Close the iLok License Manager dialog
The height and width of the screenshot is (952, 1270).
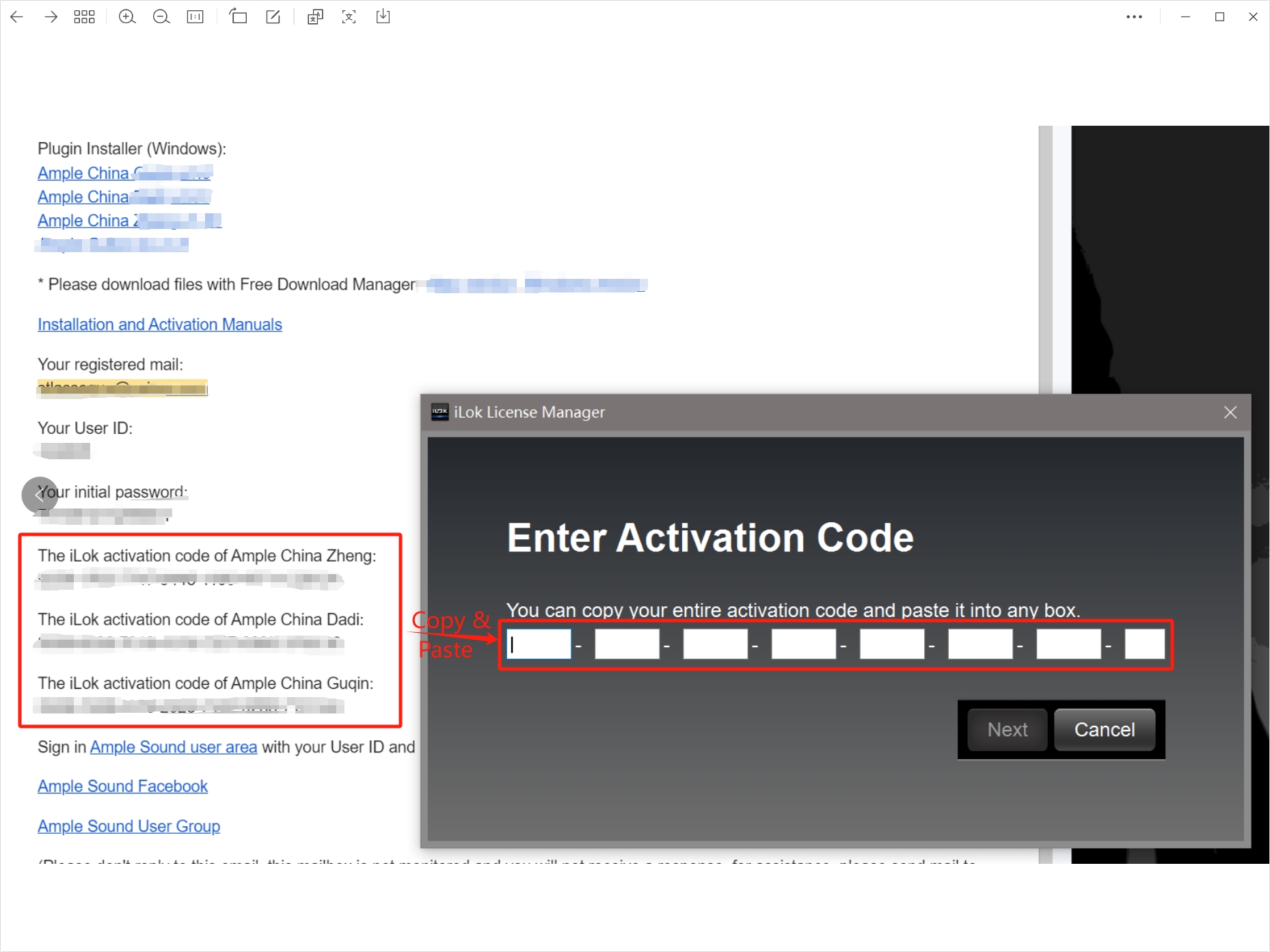1230,412
